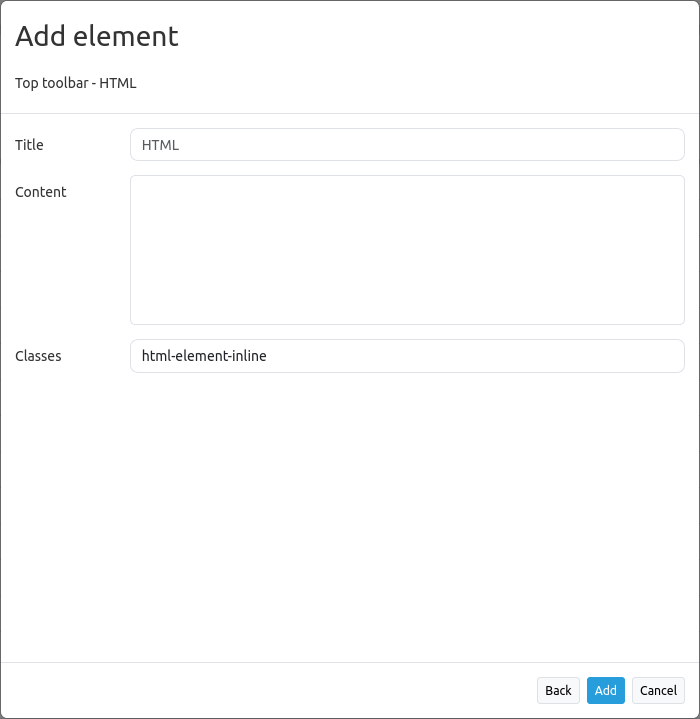
Task: Click the Title label
Action: point(29,145)
